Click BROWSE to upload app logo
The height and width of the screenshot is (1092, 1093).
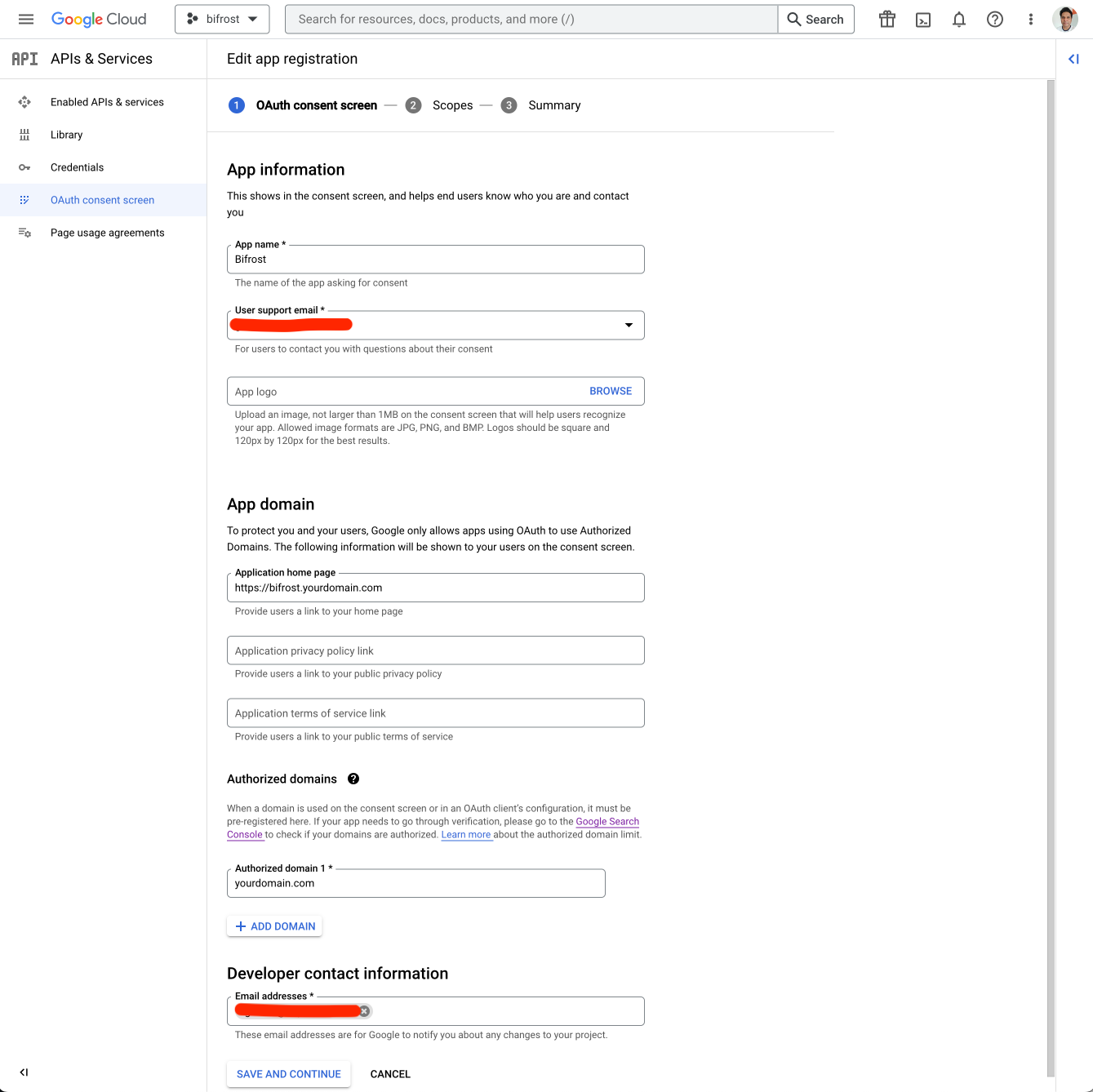(x=611, y=391)
